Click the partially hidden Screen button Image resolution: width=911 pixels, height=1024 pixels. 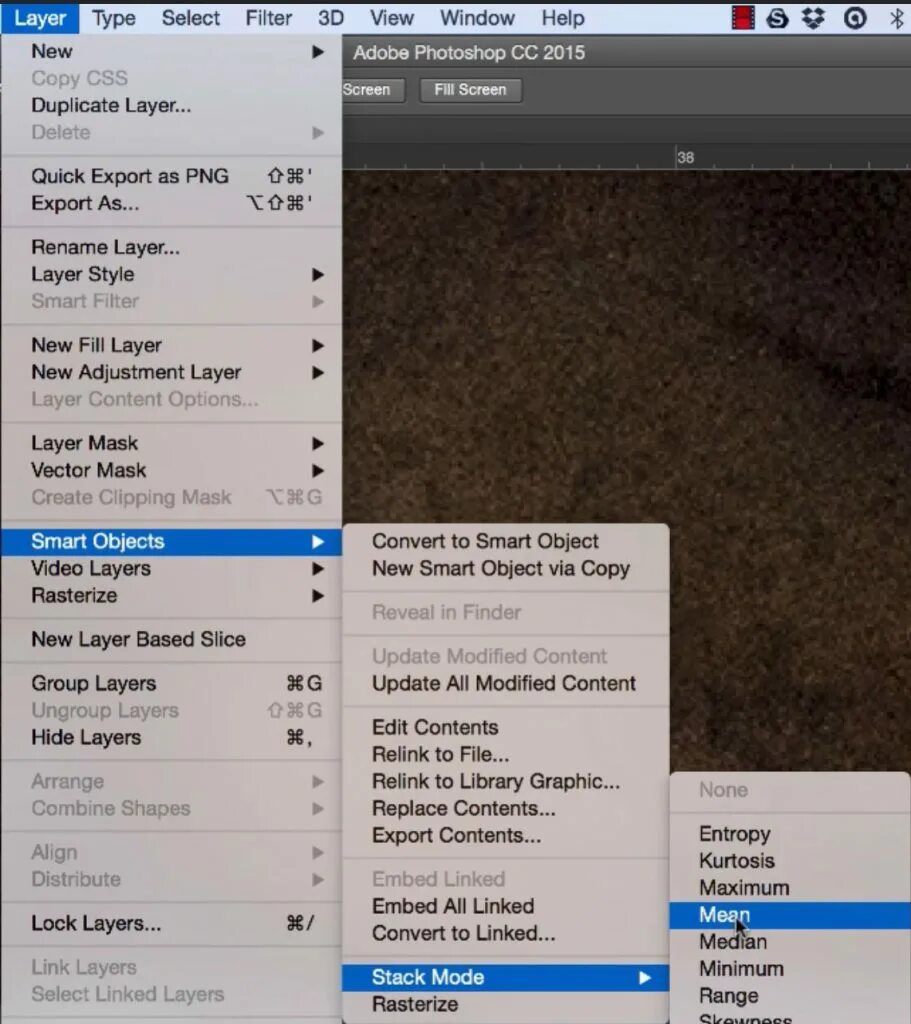point(373,89)
